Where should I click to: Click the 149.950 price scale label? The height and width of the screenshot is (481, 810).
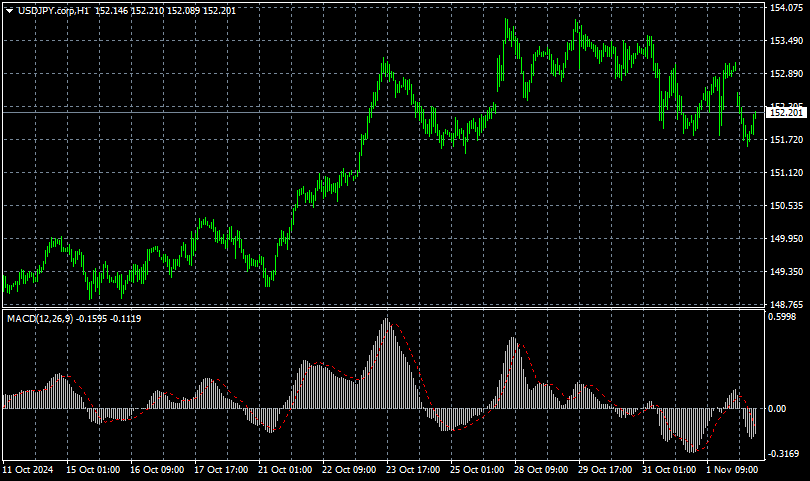click(786, 239)
